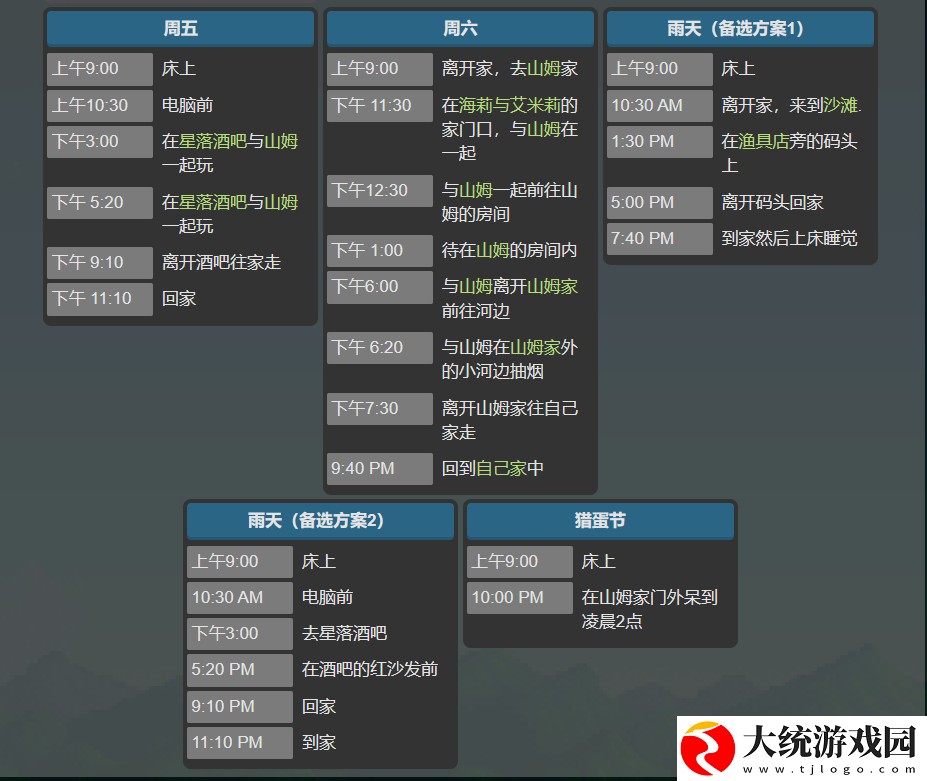927x781 pixels.
Task: Select 下午 11:30 time cell in 周六
Action: tap(380, 105)
